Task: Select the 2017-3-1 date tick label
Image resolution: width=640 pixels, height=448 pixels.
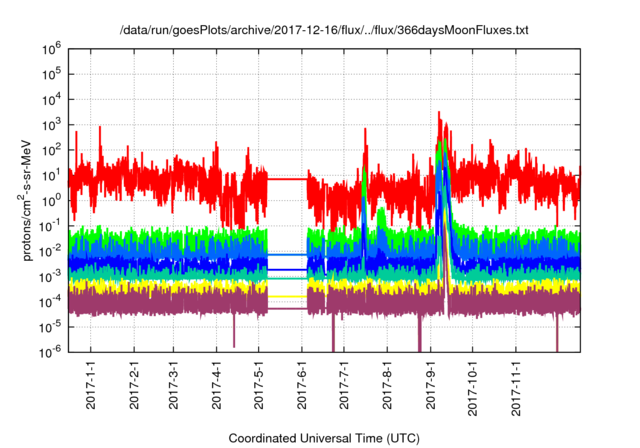Action: point(173,386)
